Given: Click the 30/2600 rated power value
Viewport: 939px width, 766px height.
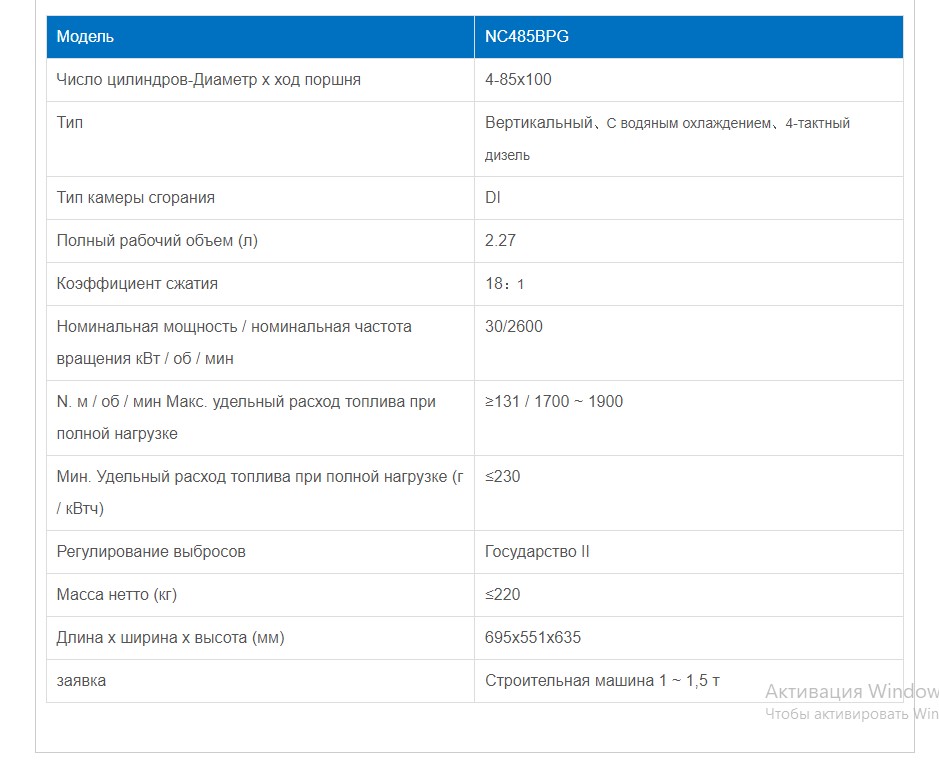Looking at the screenshot, I should [x=514, y=327].
